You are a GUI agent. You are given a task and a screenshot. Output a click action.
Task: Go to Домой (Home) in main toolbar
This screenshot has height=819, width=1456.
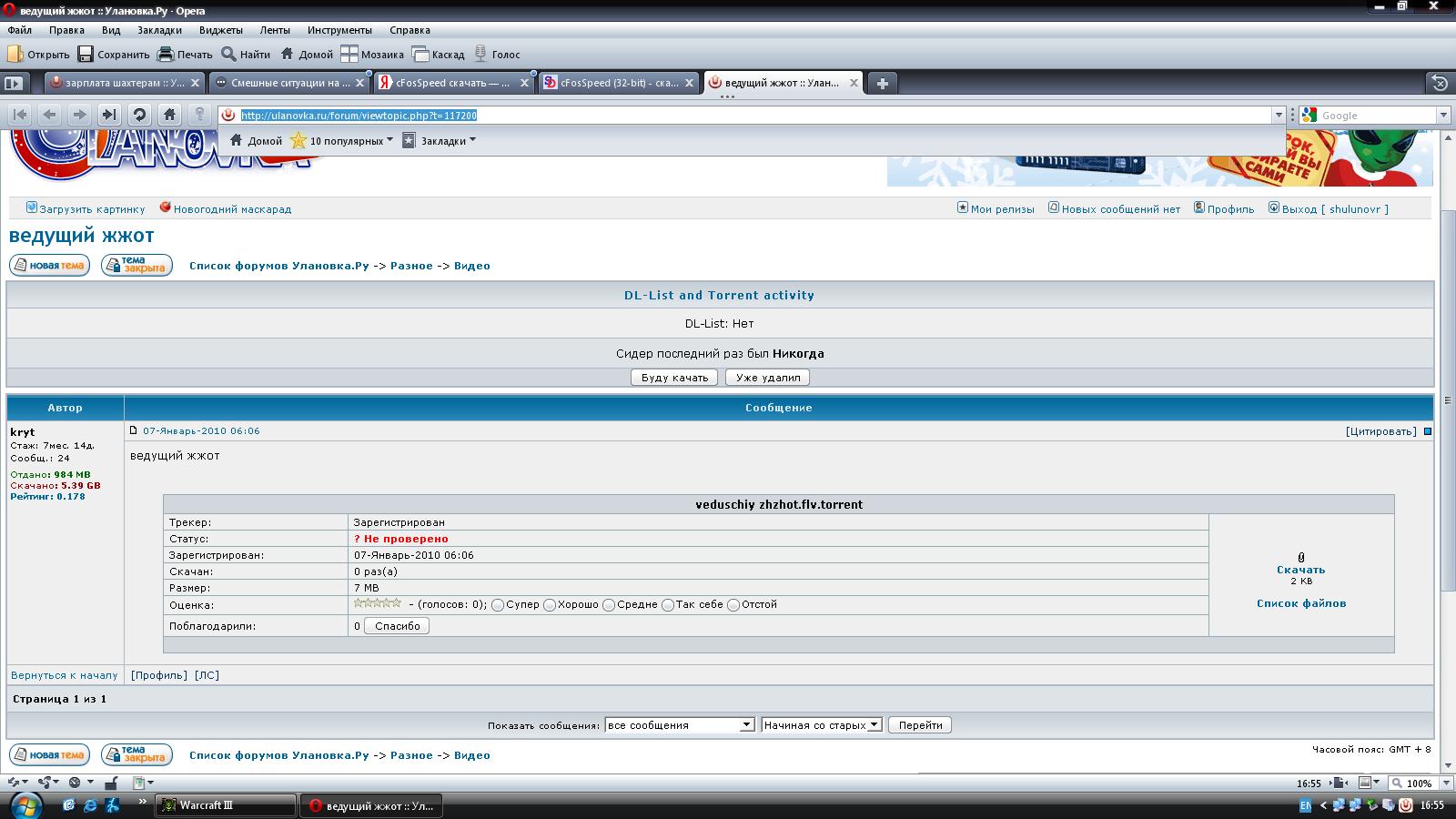pyautogui.click(x=307, y=55)
